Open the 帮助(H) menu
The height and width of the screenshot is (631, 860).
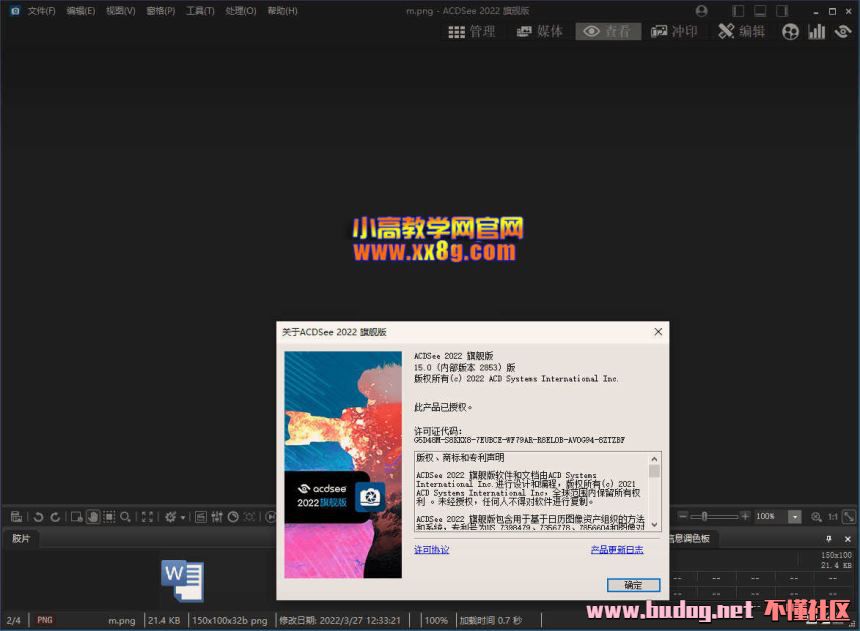282,10
